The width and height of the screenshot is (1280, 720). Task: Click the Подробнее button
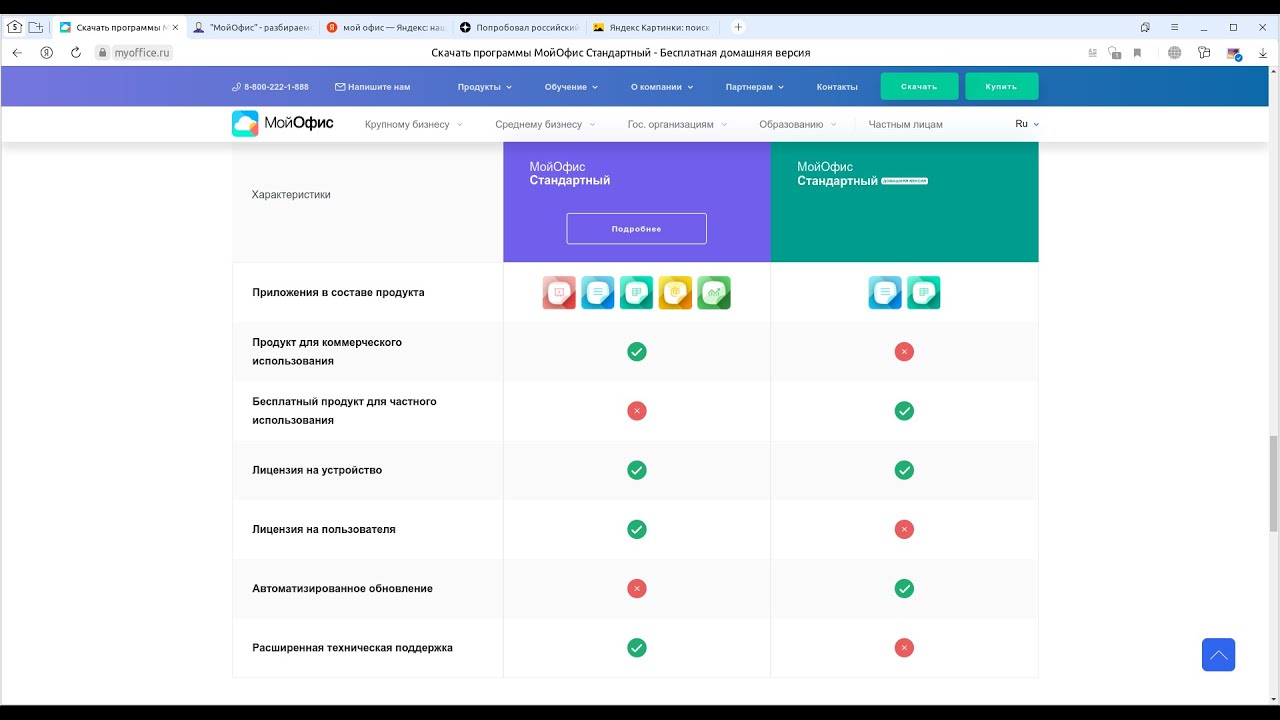[x=636, y=229]
